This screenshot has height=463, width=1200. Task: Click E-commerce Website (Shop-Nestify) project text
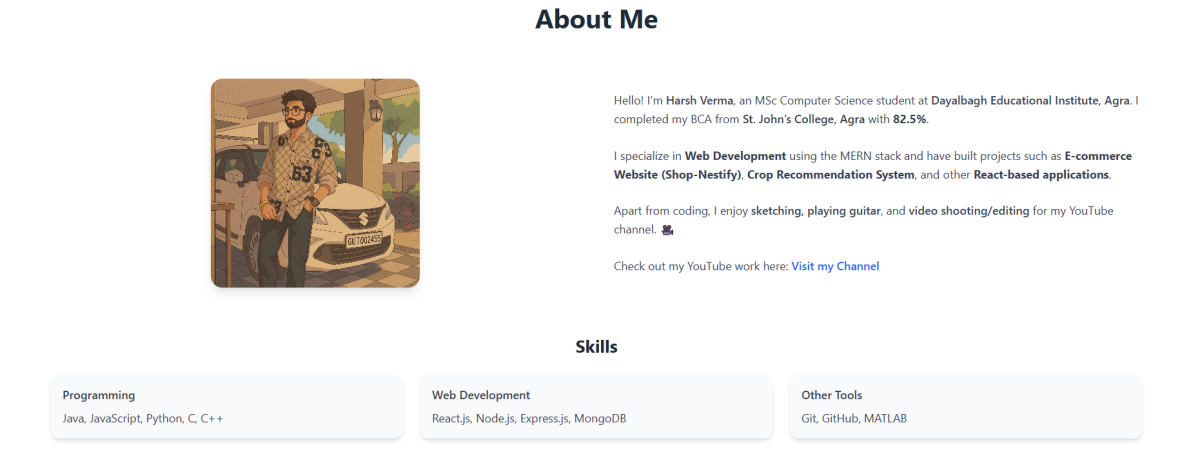[872, 165]
